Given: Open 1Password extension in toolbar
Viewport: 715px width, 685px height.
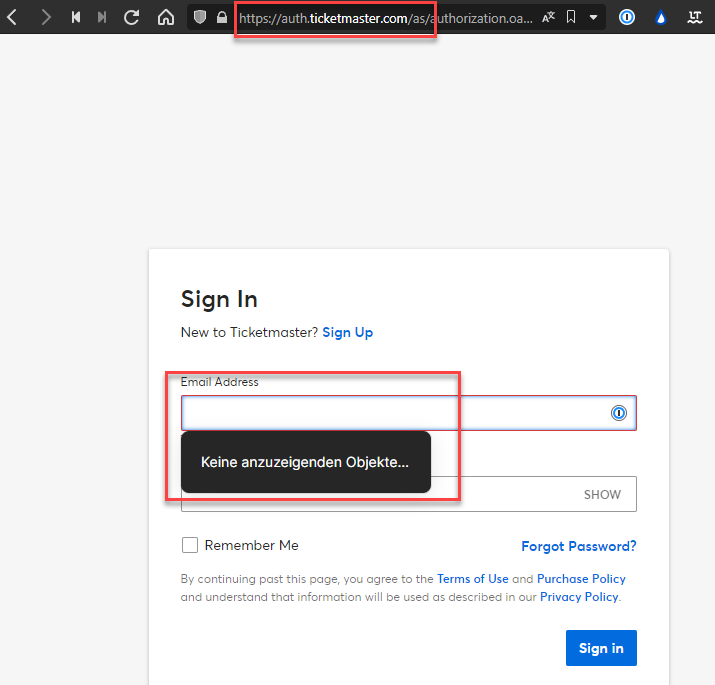Looking at the screenshot, I should (x=627, y=17).
